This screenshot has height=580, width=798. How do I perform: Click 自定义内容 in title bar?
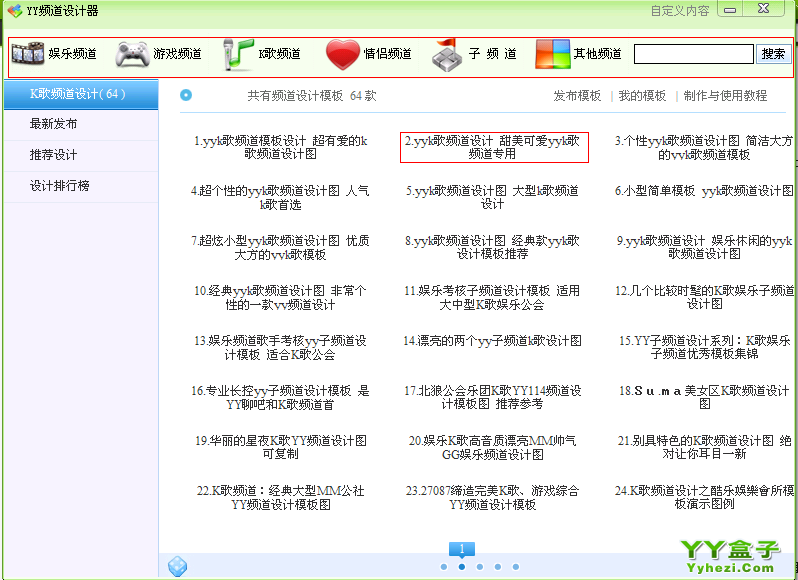tap(680, 11)
